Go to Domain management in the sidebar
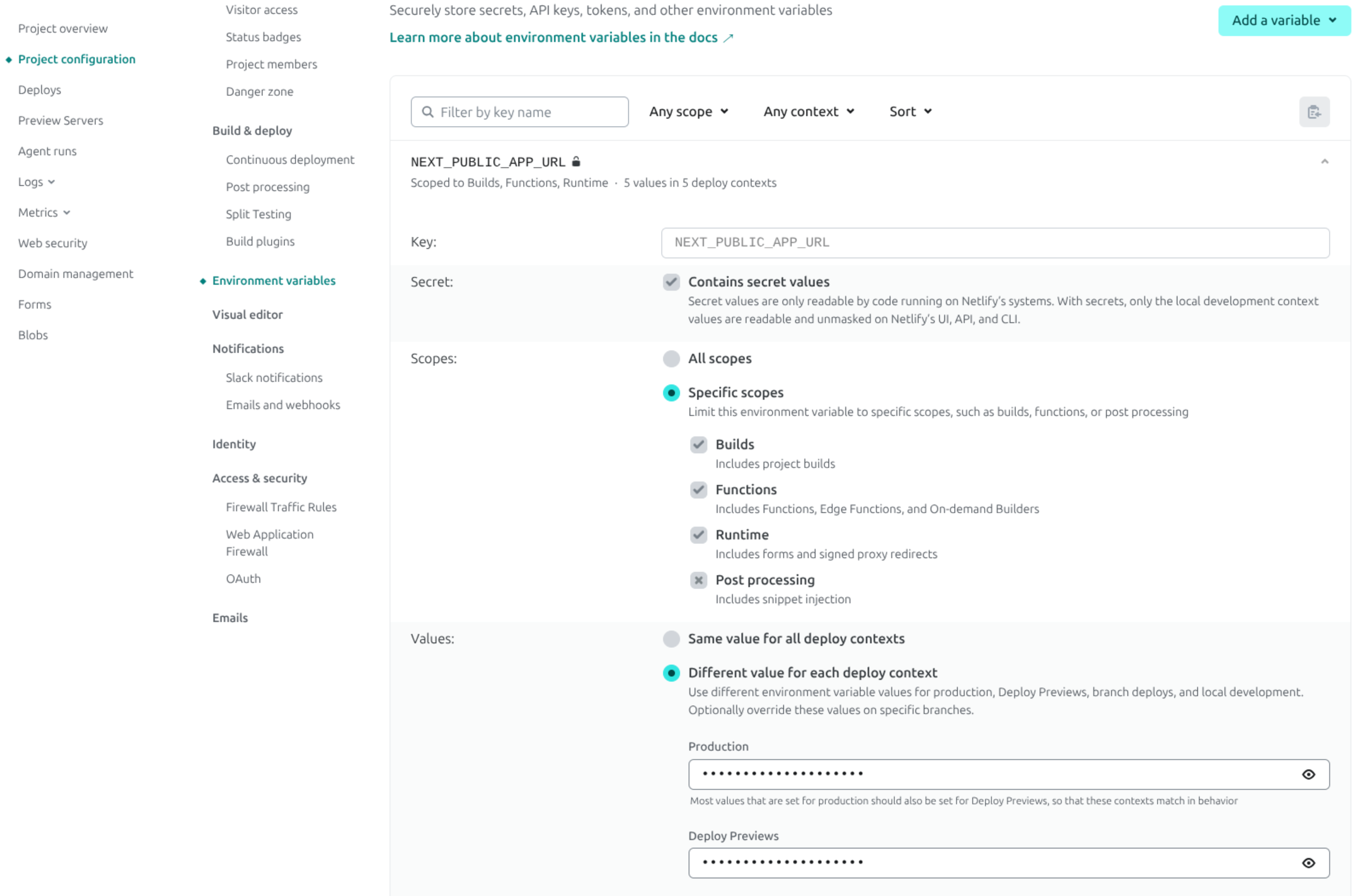The height and width of the screenshot is (896, 1363). point(76,274)
